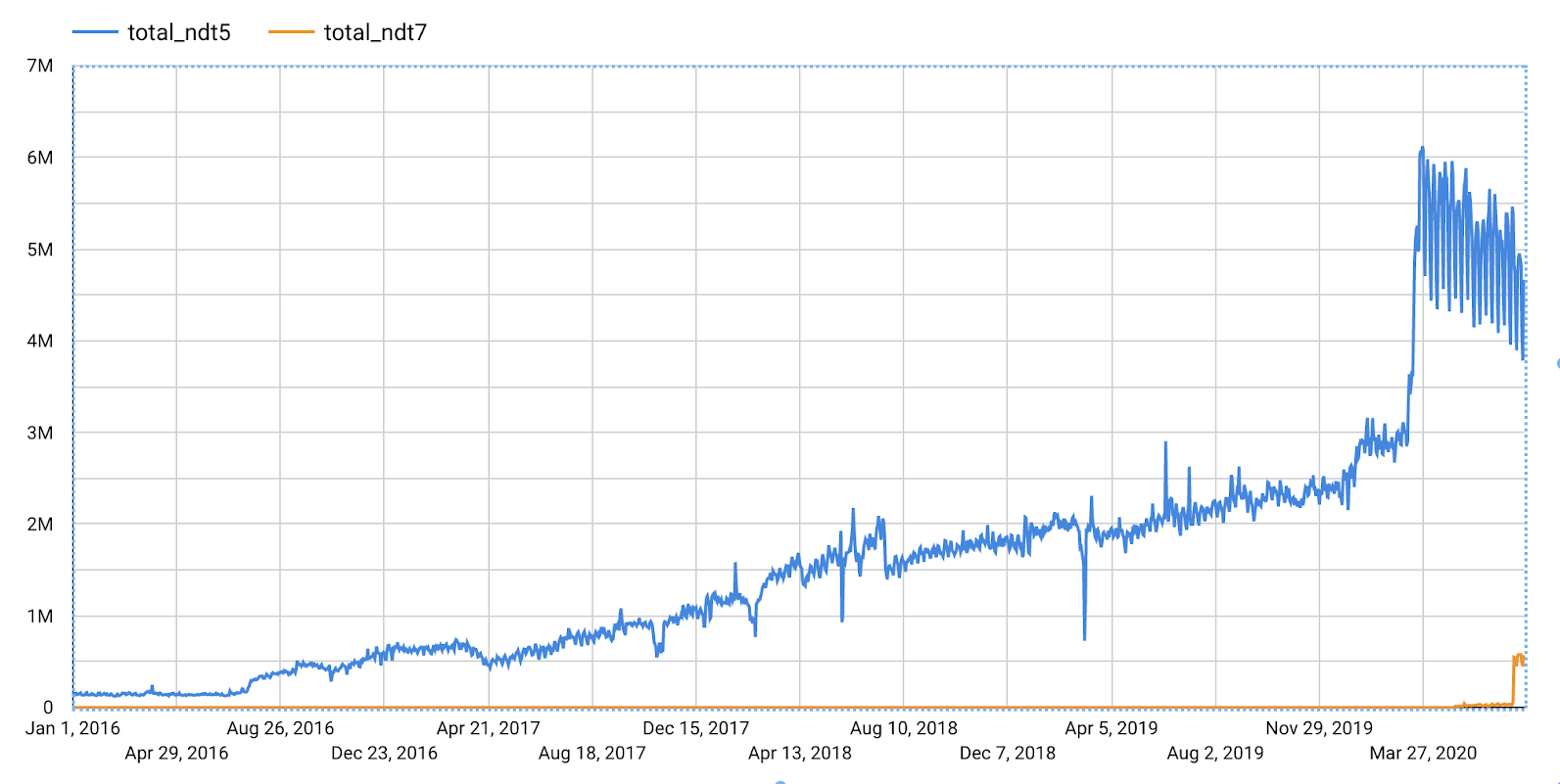This screenshot has height=784, width=1560.
Task: Click the 4M y-axis label
Action: (x=40, y=341)
